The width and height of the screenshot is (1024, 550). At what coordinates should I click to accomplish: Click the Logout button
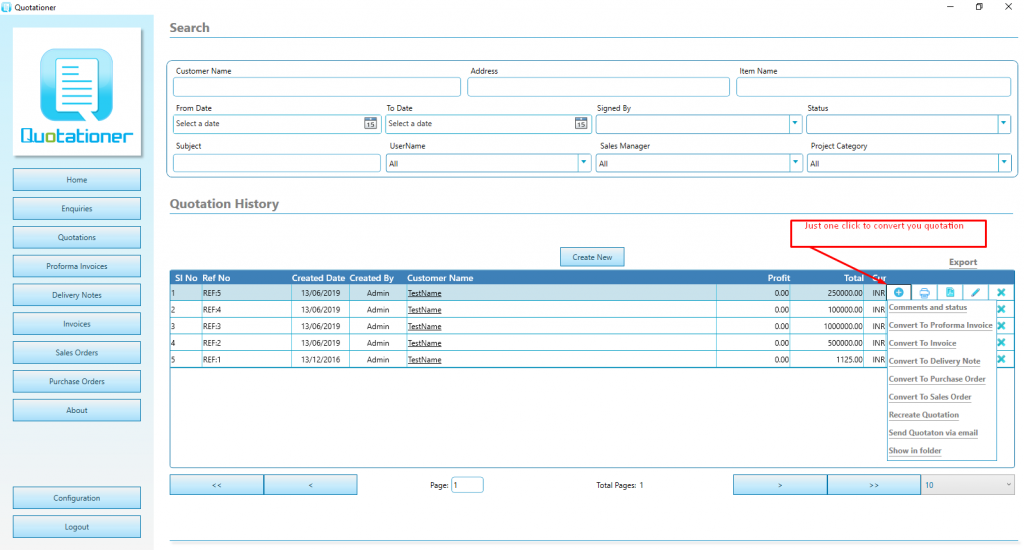pos(76,526)
